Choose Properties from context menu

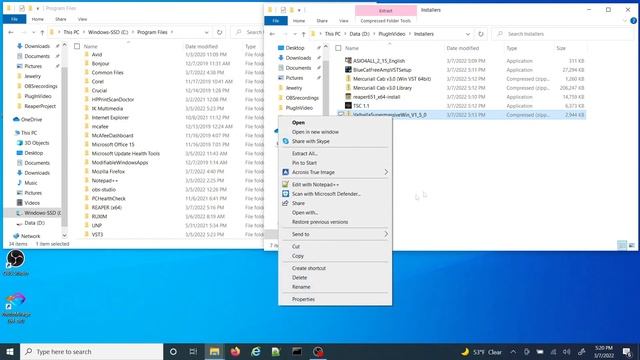(x=303, y=299)
